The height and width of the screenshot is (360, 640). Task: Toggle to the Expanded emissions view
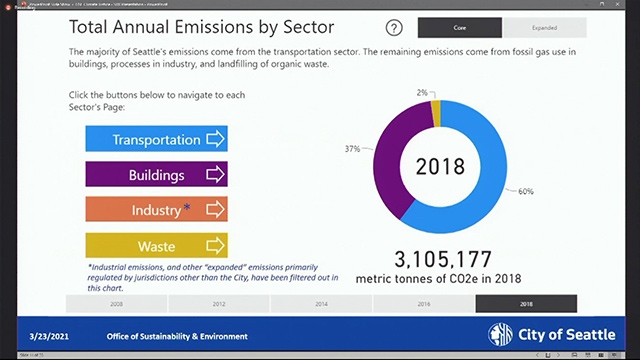[545, 28]
